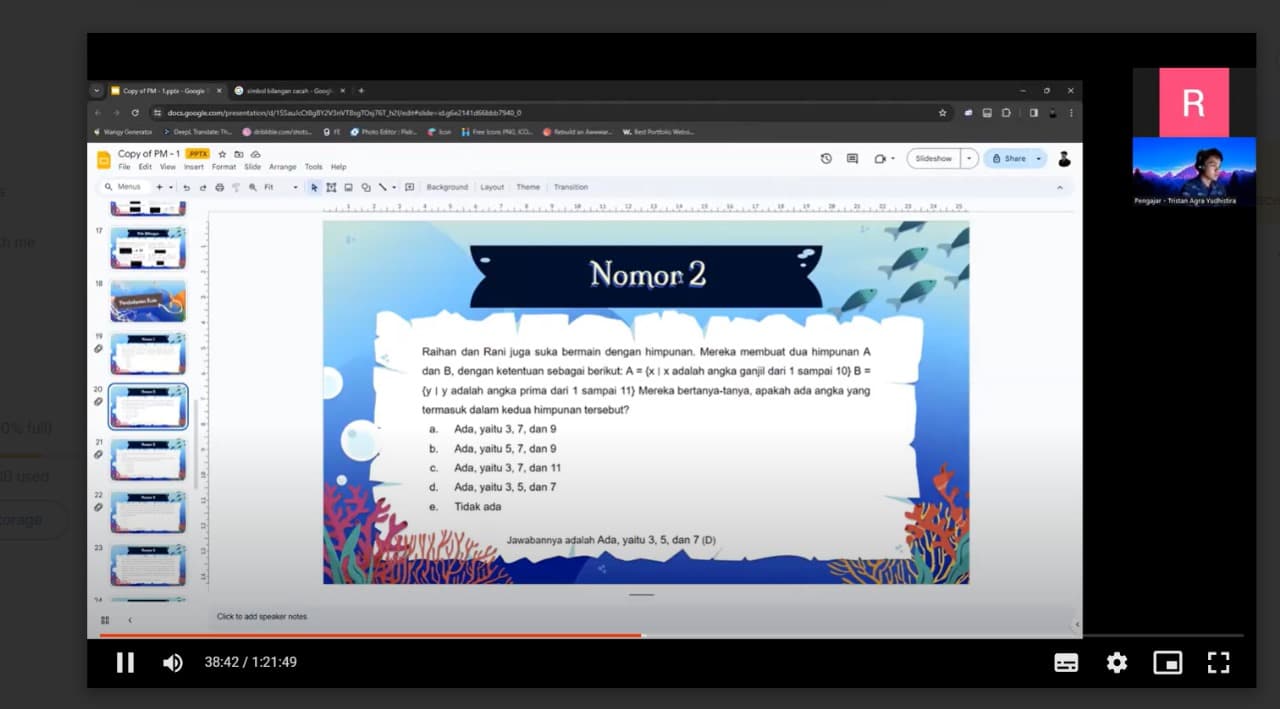Choose the text box tool
The height and width of the screenshot is (709, 1280).
point(331,187)
